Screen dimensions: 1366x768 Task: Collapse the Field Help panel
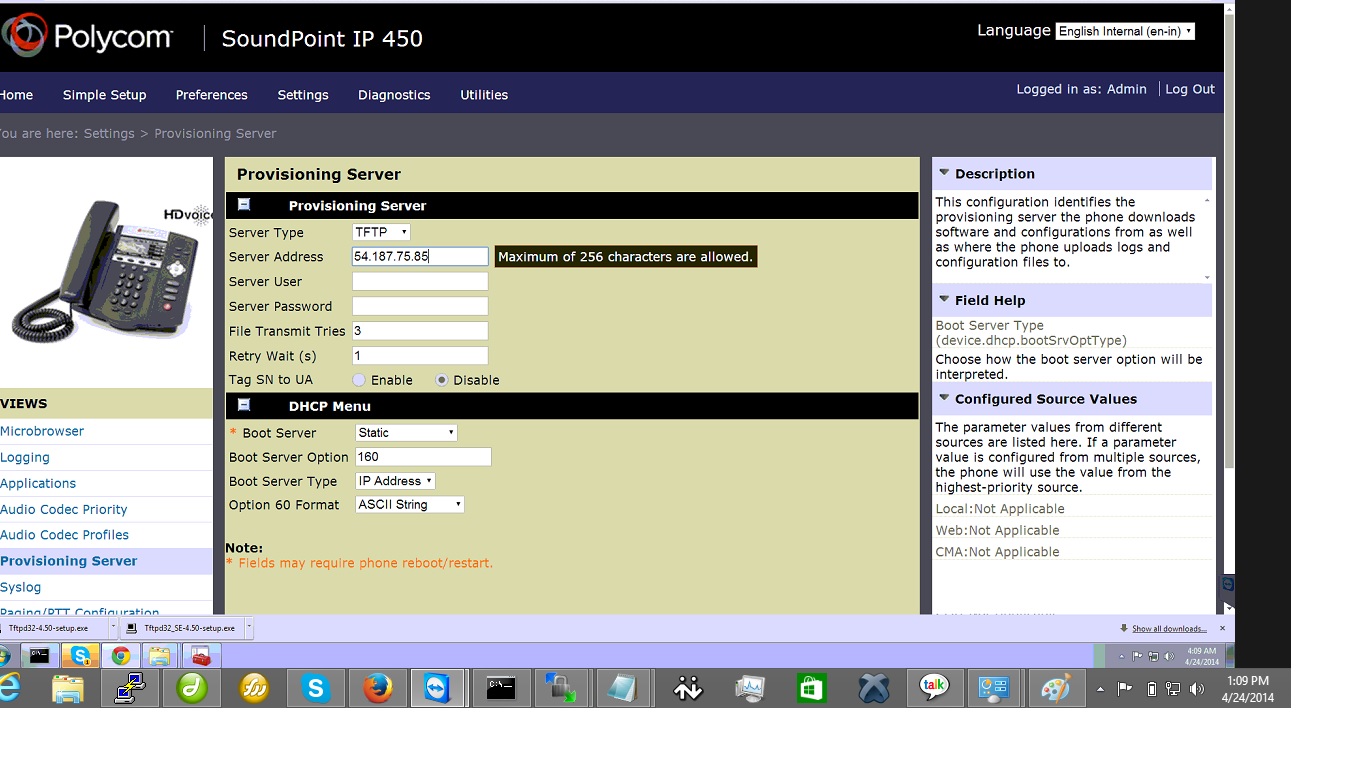pos(944,299)
